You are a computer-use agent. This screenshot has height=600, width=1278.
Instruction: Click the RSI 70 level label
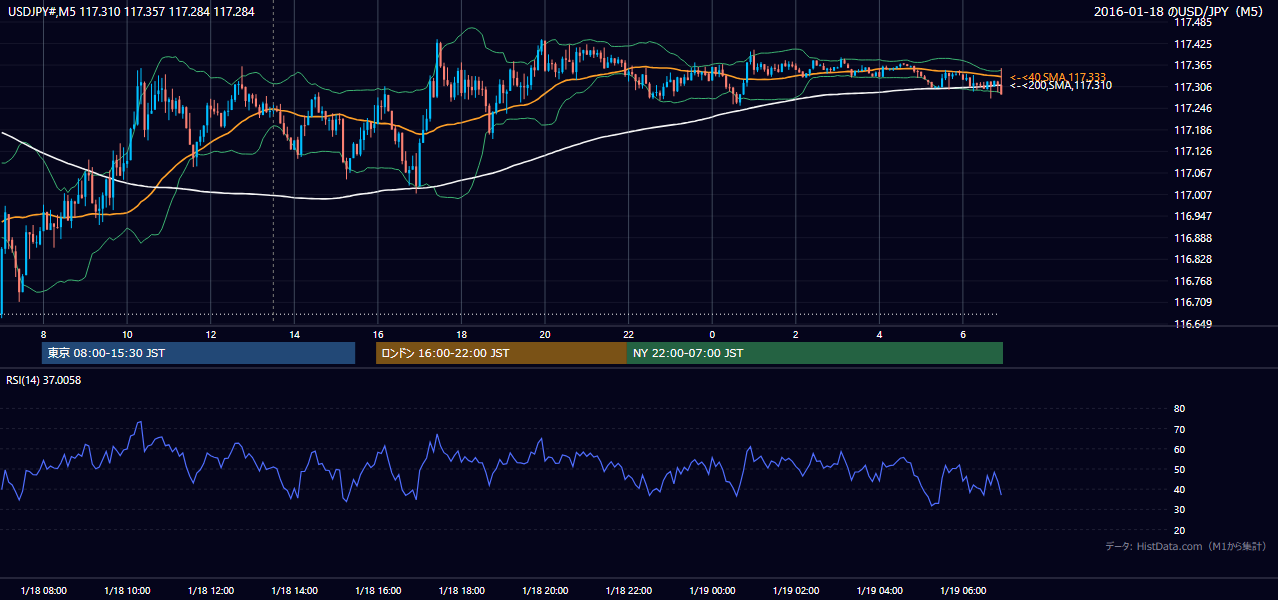point(1180,429)
